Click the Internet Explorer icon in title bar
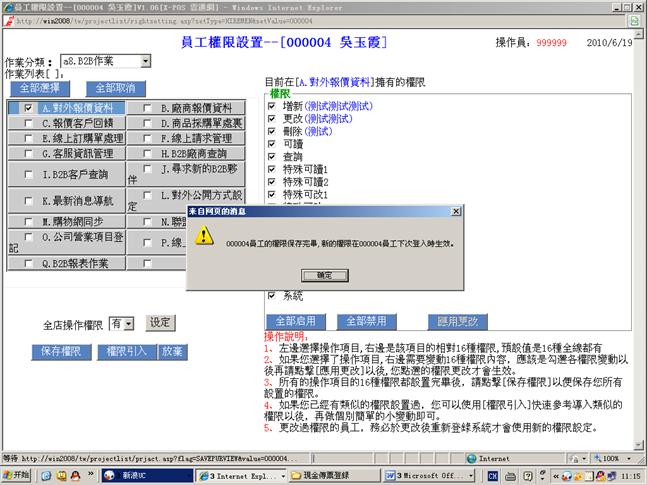The image size is (647, 485). point(7,7)
